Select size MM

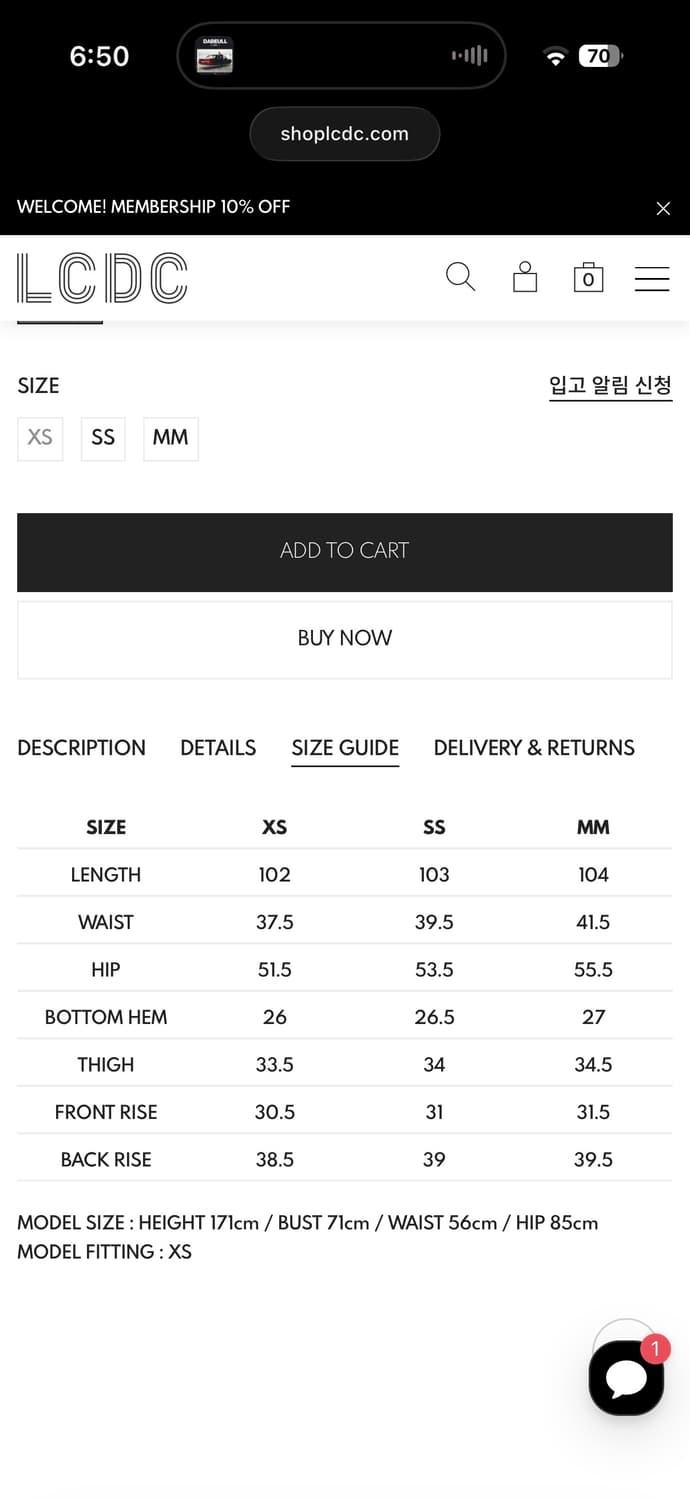pos(171,438)
